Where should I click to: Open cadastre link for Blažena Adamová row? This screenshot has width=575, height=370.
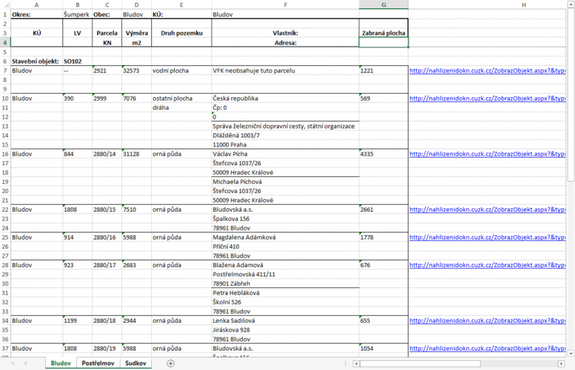tap(487, 265)
